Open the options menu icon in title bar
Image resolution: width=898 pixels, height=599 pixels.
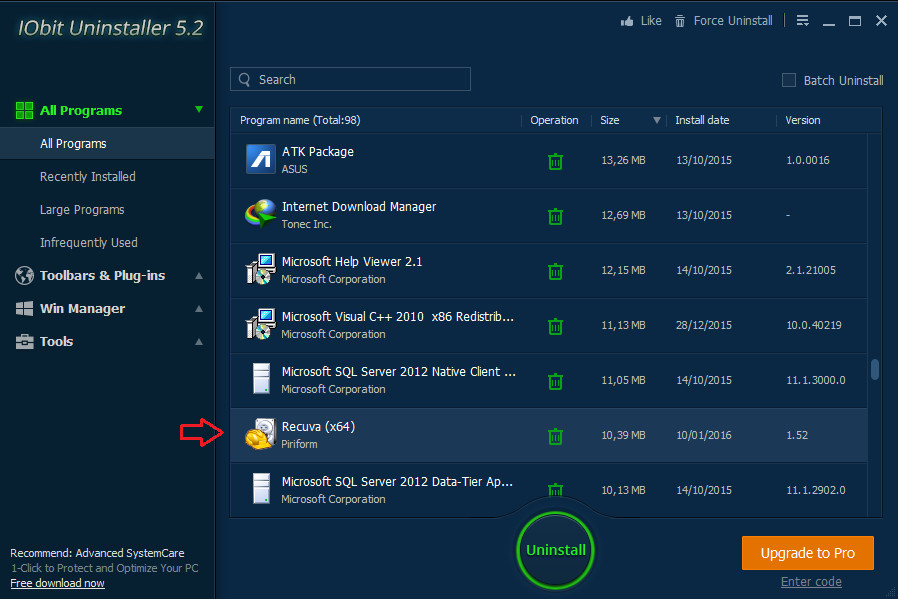coord(802,21)
